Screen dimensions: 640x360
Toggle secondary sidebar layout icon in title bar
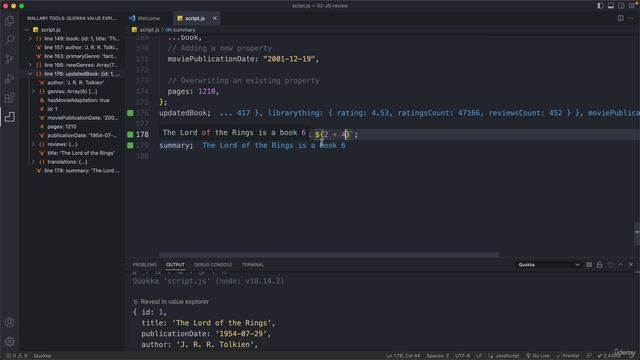click(x=621, y=6)
